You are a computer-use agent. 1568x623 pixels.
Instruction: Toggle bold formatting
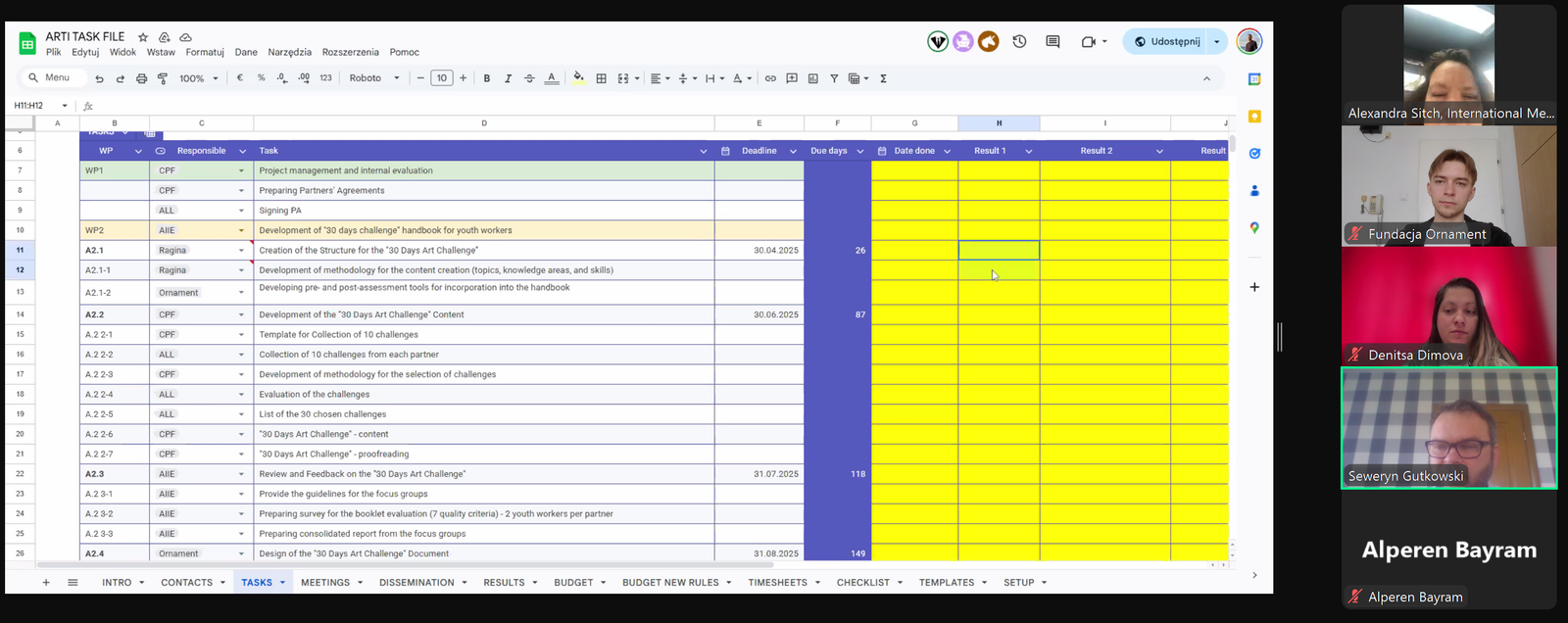click(x=486, y=78)
